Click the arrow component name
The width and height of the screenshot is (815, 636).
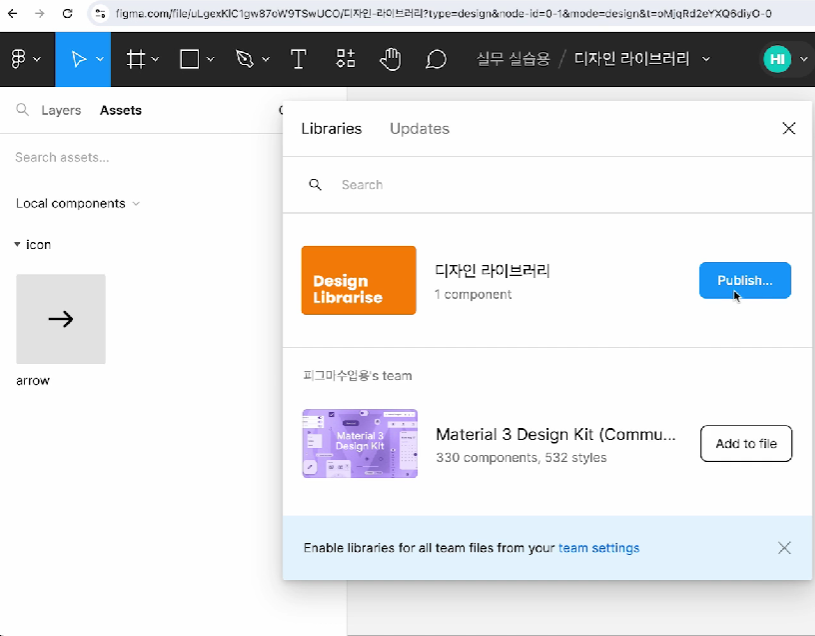pyautogui.click(x=33, y=380)
